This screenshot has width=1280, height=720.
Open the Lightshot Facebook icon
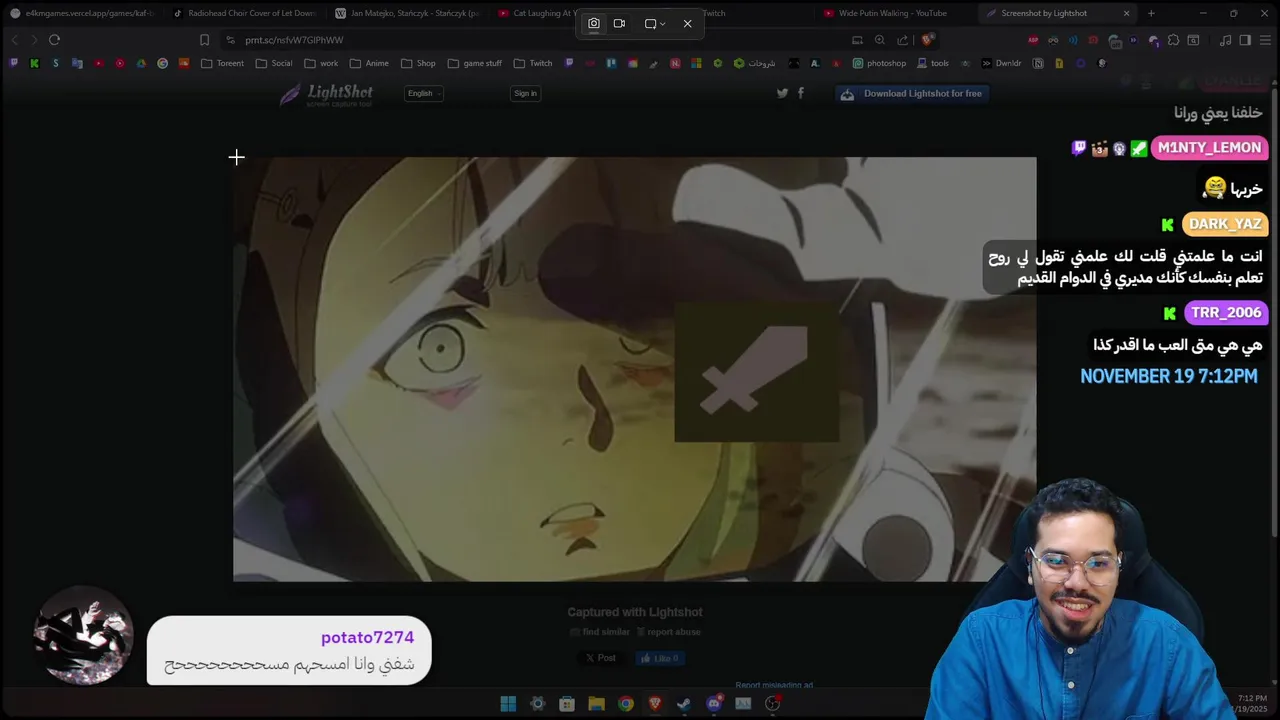800,93
